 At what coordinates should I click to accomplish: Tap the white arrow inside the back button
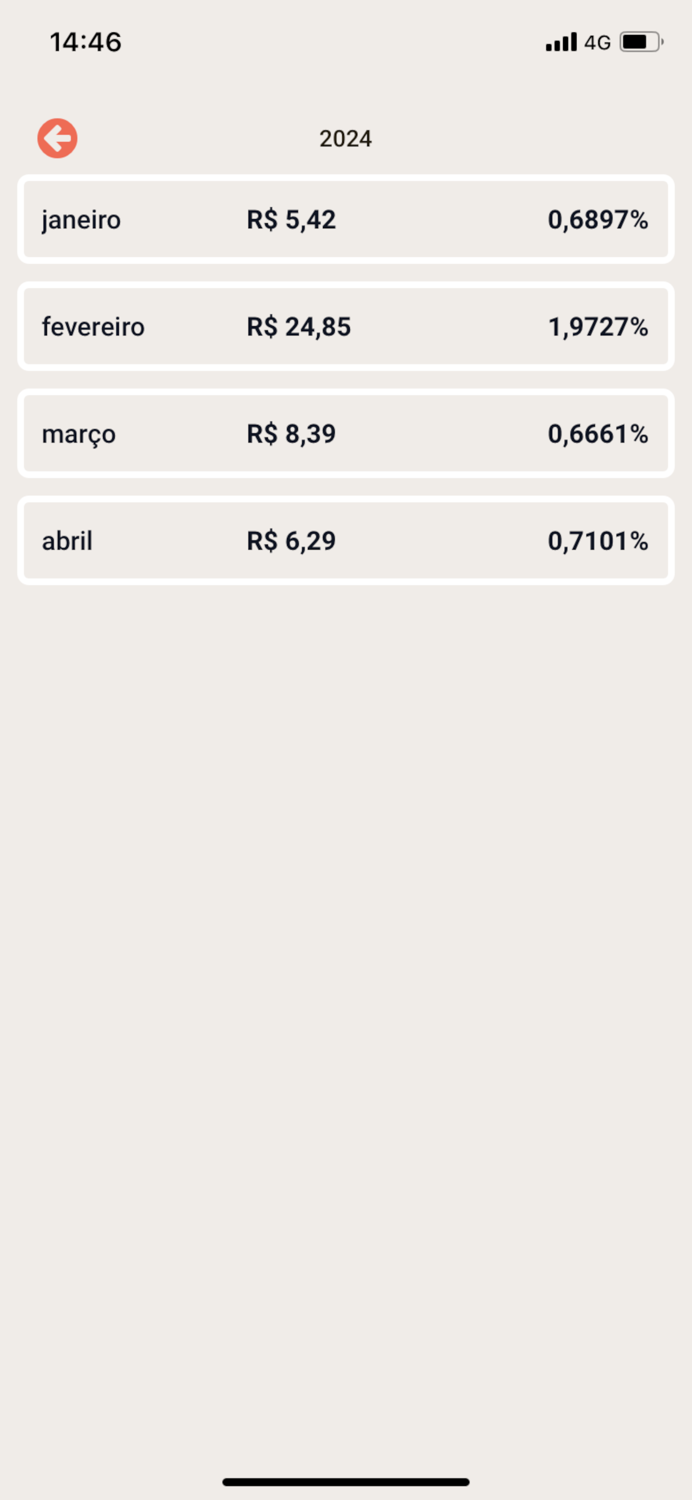tap(57, 137)
